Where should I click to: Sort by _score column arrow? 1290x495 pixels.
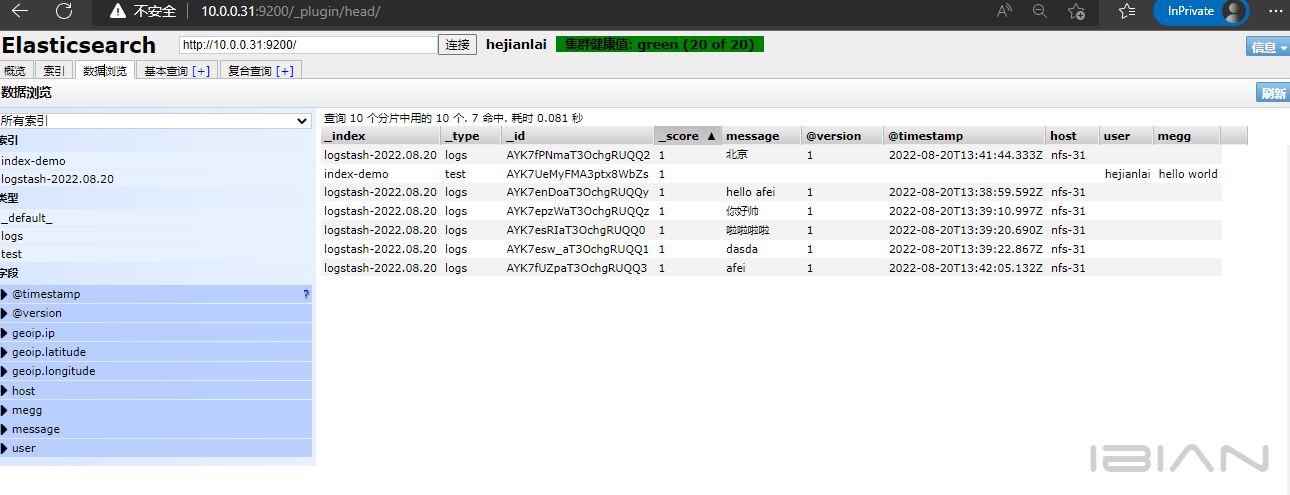(711, 136)
